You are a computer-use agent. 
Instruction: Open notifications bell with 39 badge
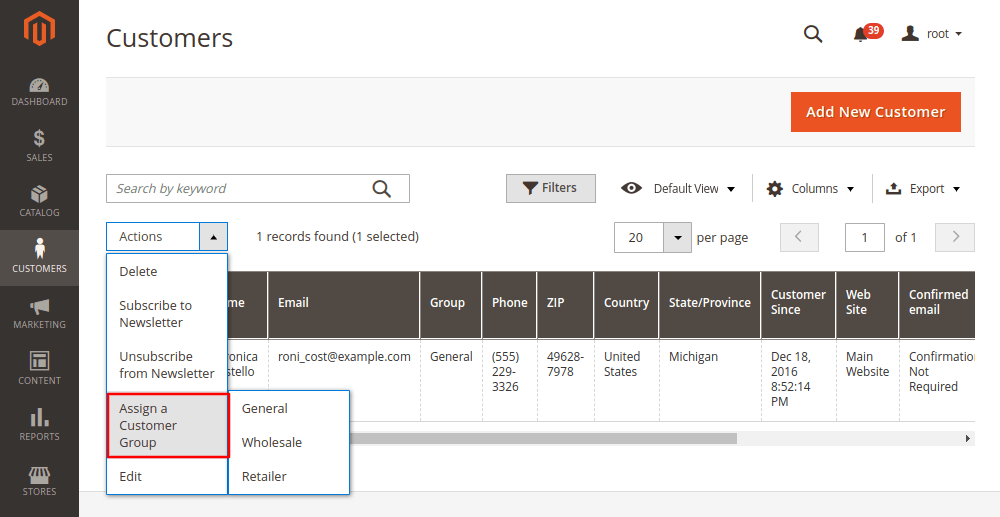[867, 33]
